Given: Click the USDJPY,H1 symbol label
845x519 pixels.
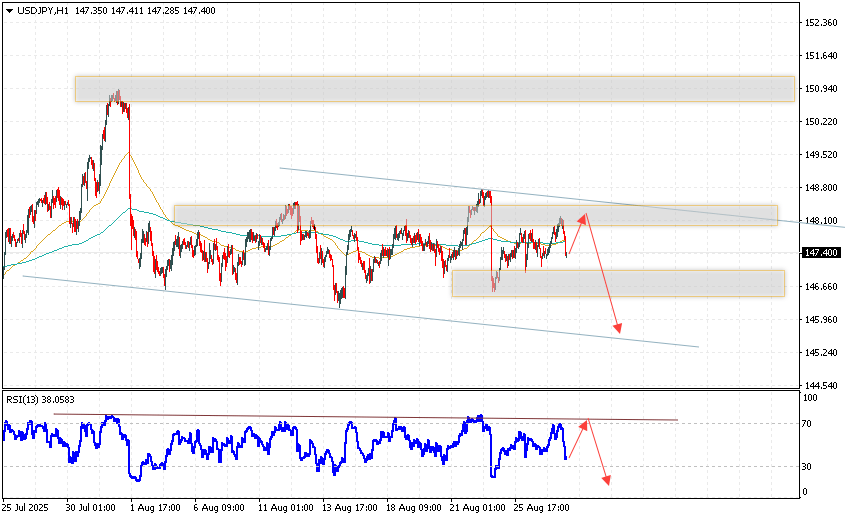Looking at the screenshot, I should point(43,11).
